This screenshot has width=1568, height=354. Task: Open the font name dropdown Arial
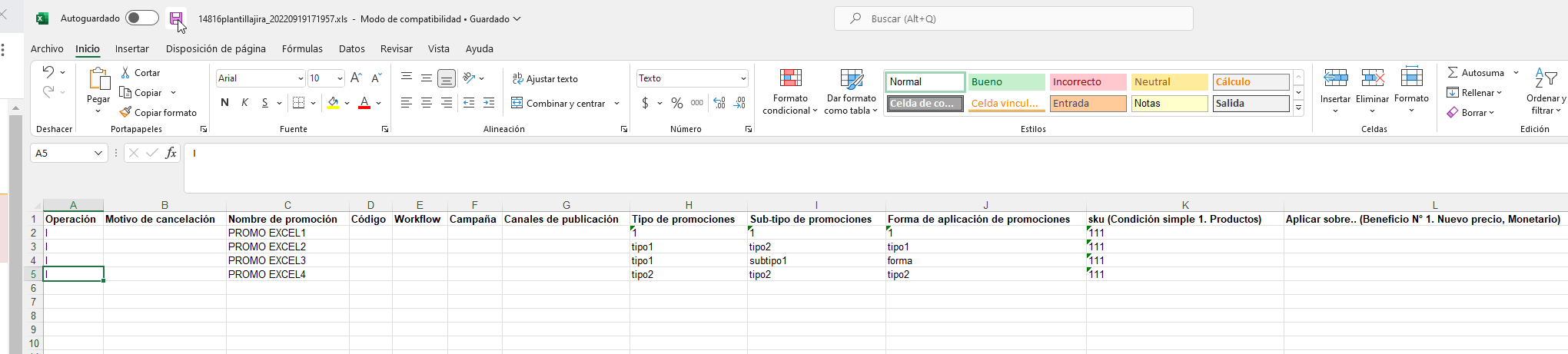coord(300,78)
